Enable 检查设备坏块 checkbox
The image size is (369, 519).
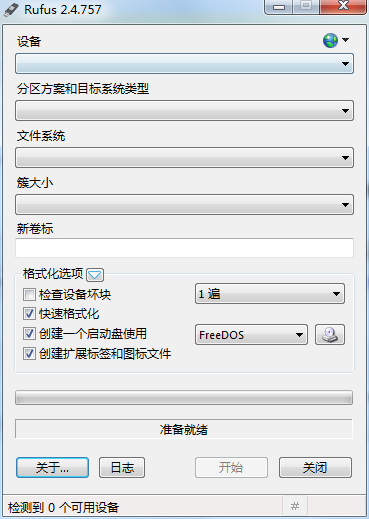point(29,294)
